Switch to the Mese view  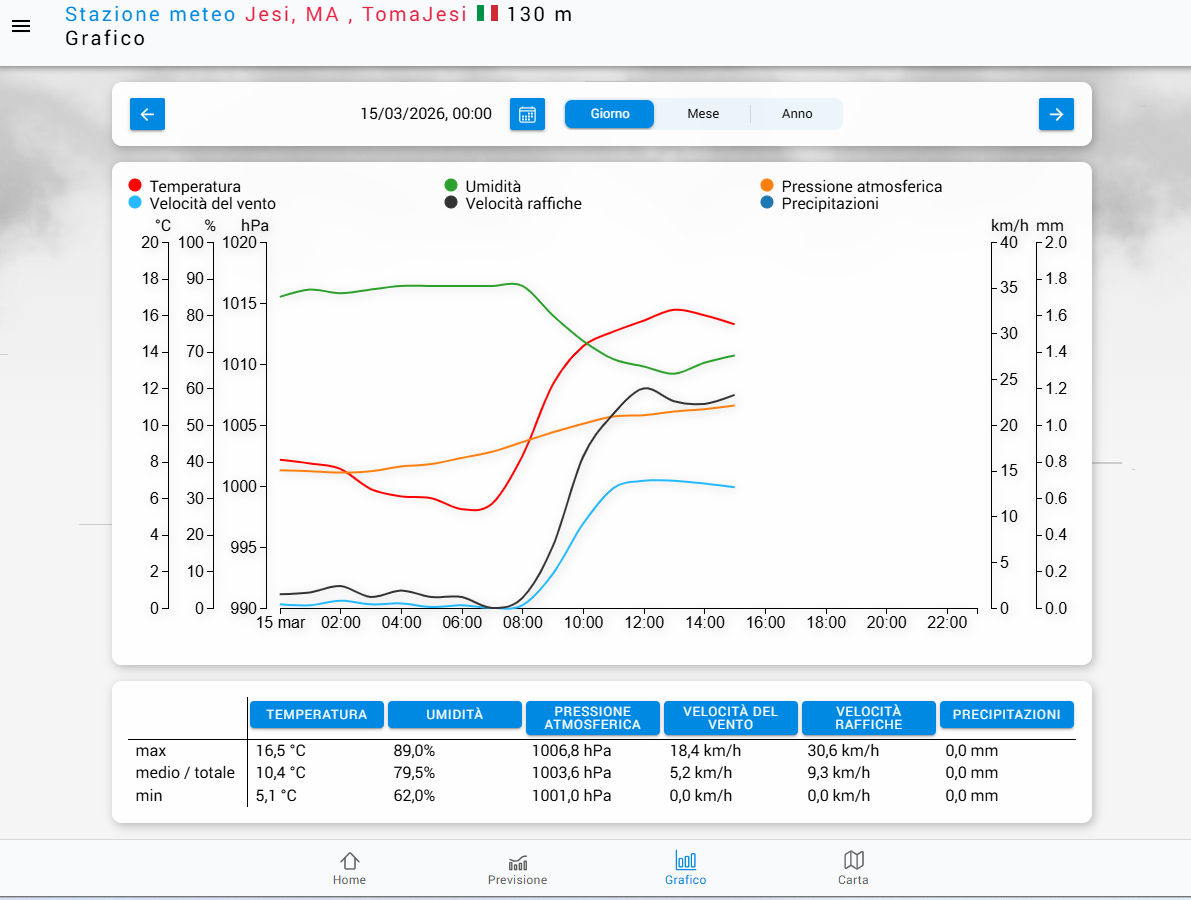click(x=703, y=114)
